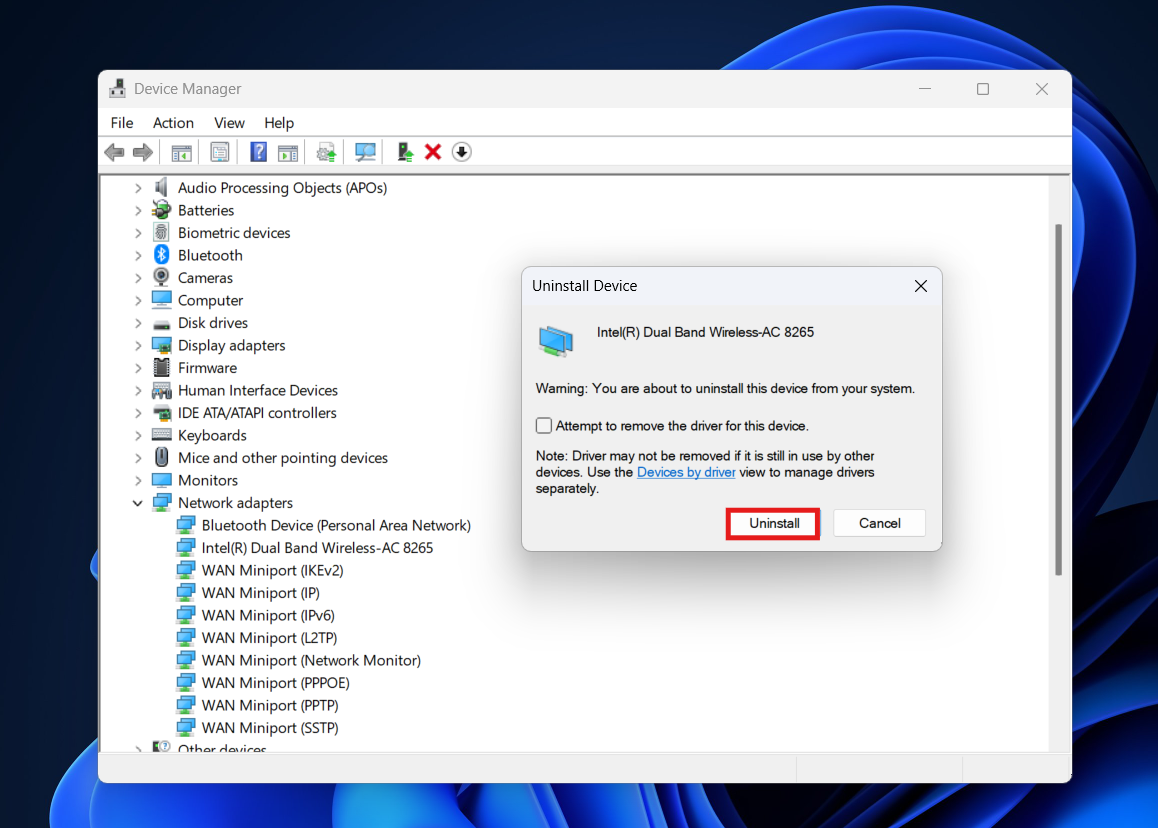This screenshot has height=828, width=1158.
Task: Select the Disable device down-arrow icon
Action: click(x=462, y=151)
